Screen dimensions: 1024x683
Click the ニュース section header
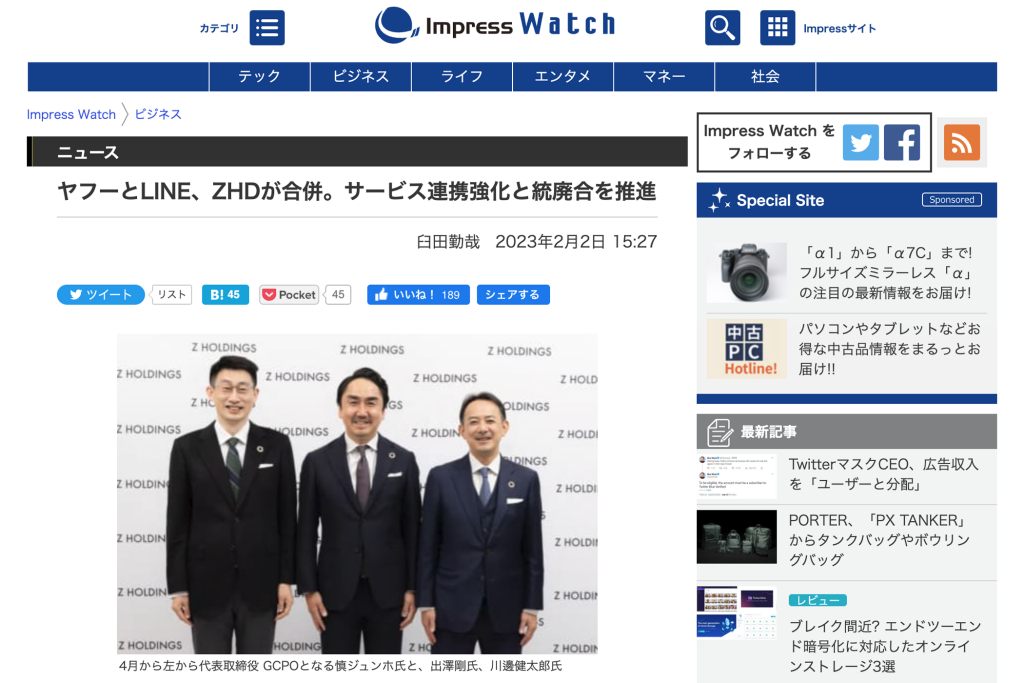click(x=357, y=151)
